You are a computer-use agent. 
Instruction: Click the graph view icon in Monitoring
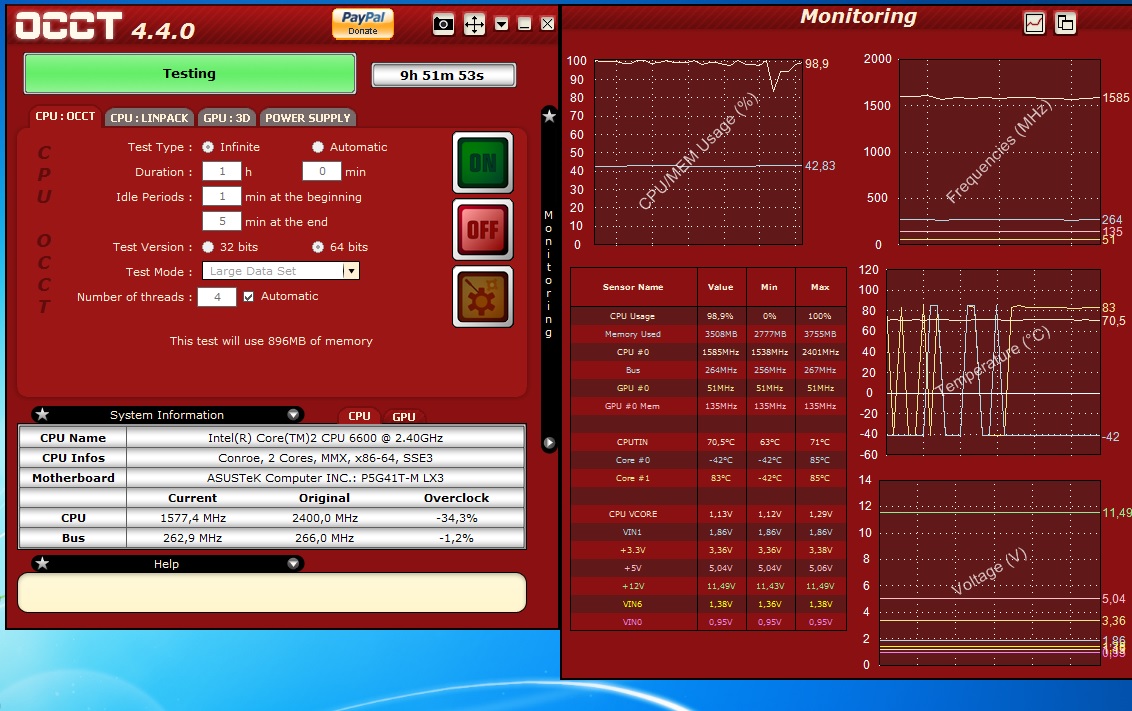pos(1035,23)
